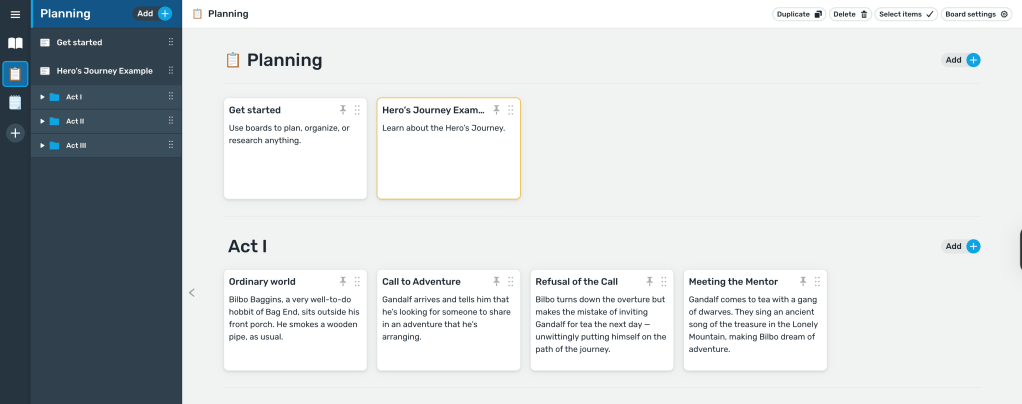Viewport: 1022px width, 404px height.
Task: Open the manuscript book icon in sidebar
Action: click(x=15, y=44)
